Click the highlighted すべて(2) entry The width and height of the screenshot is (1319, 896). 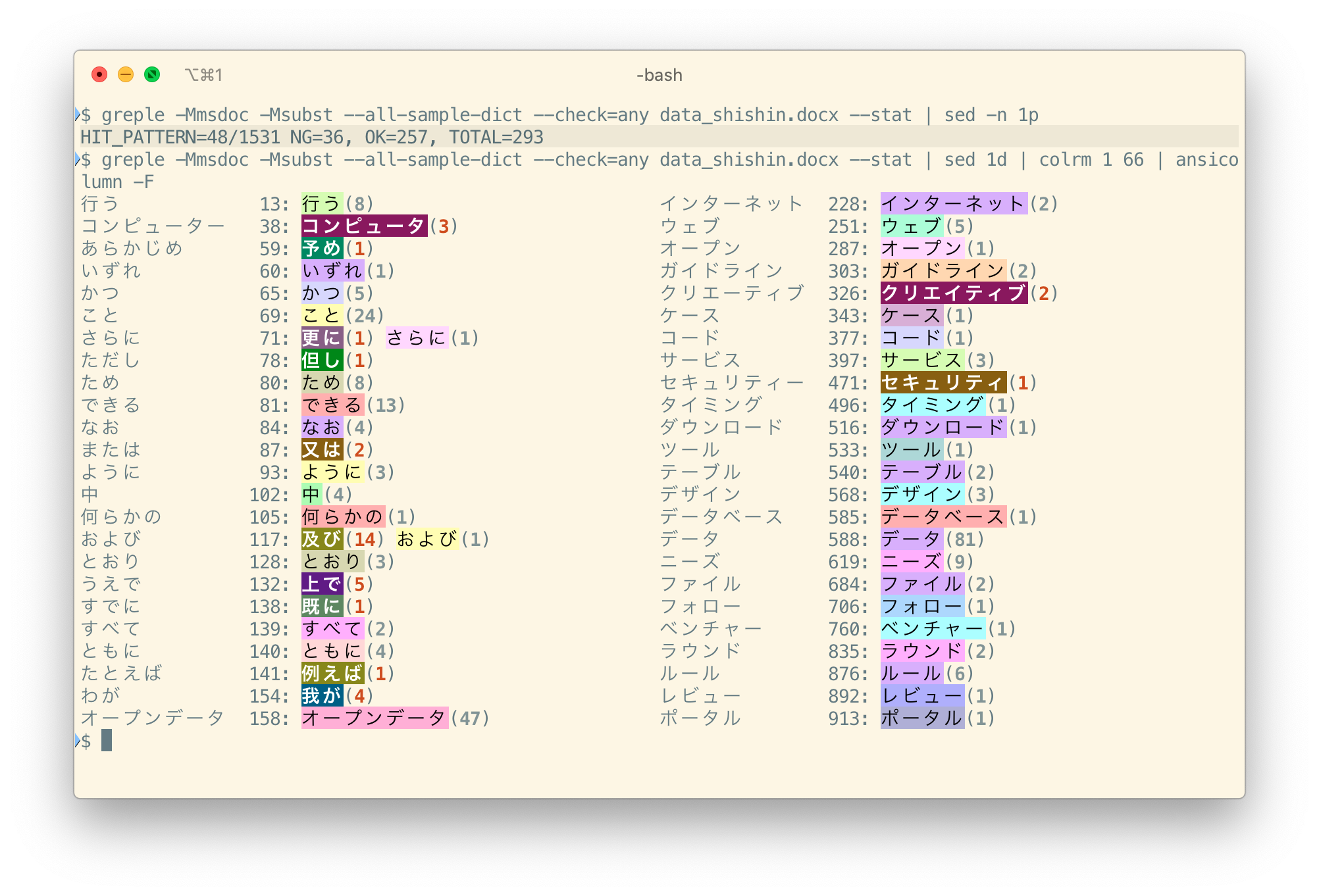coord(332,629)
